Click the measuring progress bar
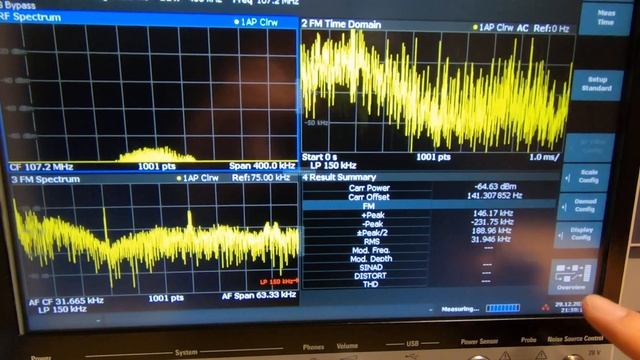Screen dimensions: 640x360 click(x=503, y=308)
